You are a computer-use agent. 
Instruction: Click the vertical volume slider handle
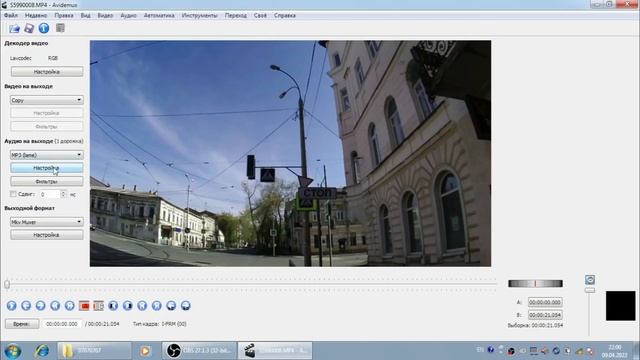[x=590, y=290]
